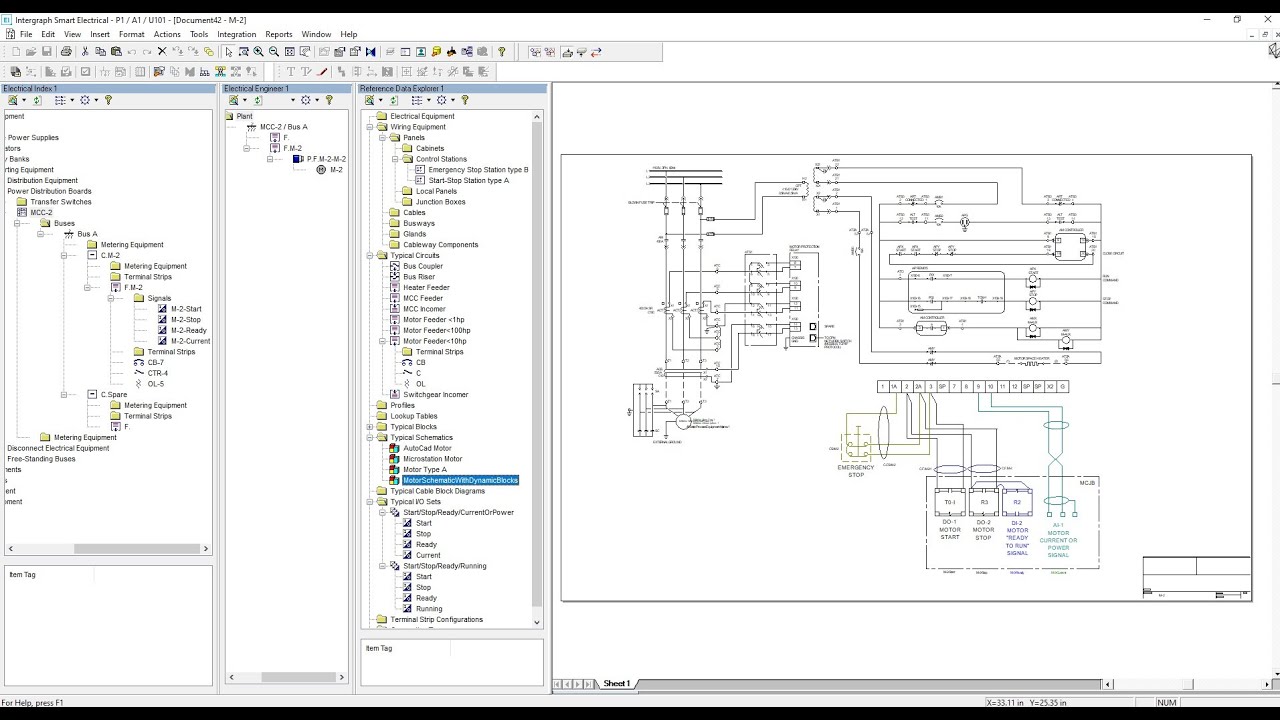
Task: Select Emergency Stop Station type B
Action: (x=478, y=170)
